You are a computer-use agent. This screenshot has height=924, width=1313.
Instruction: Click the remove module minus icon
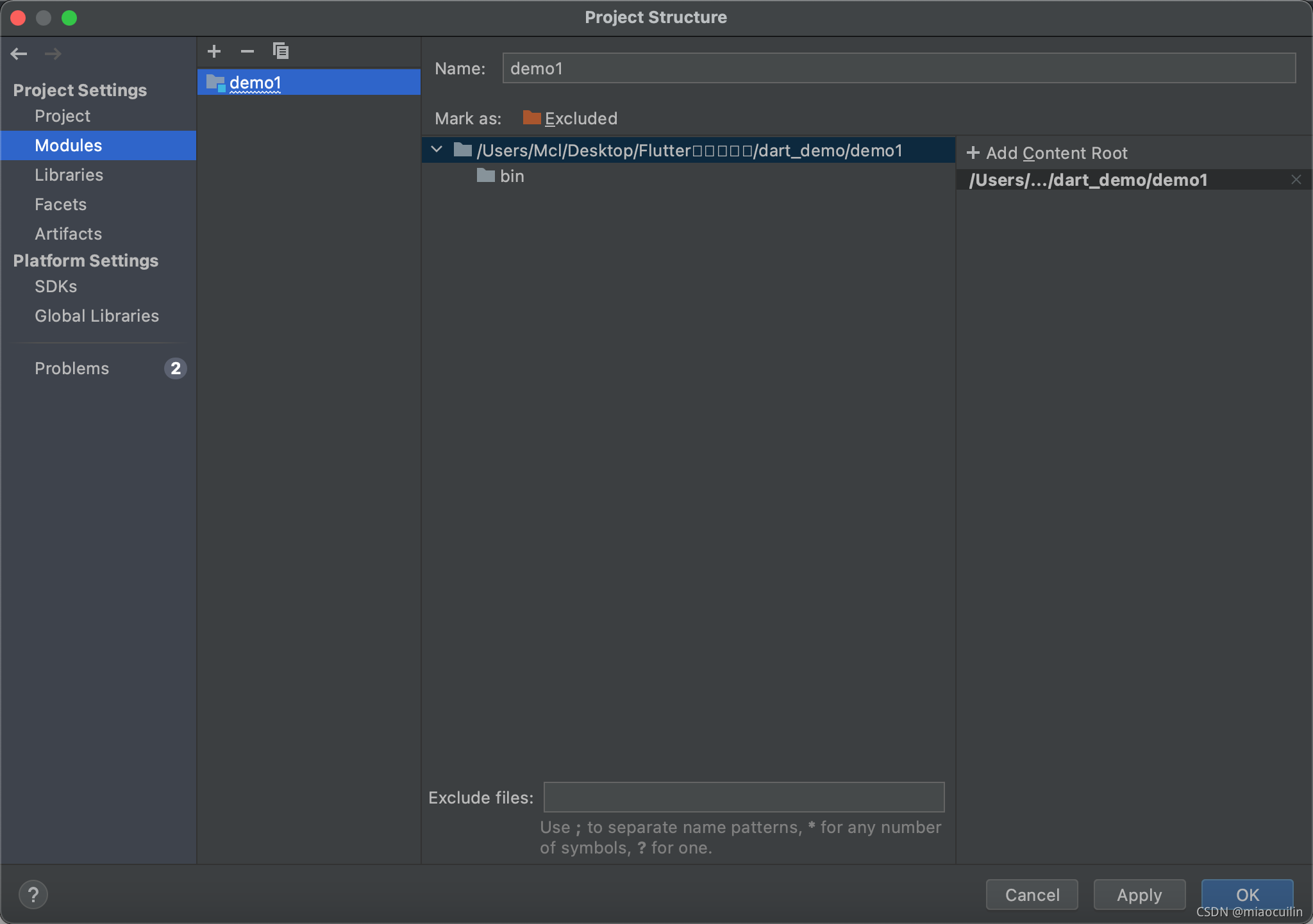pos(247,51)
